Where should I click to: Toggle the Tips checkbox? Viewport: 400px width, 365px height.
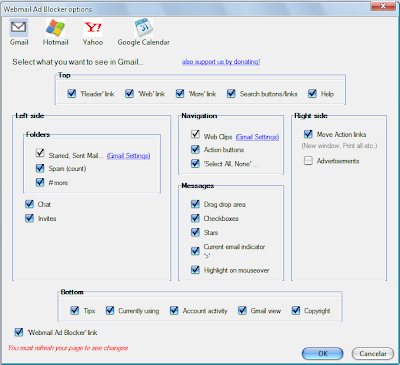(x=75, y=311)
